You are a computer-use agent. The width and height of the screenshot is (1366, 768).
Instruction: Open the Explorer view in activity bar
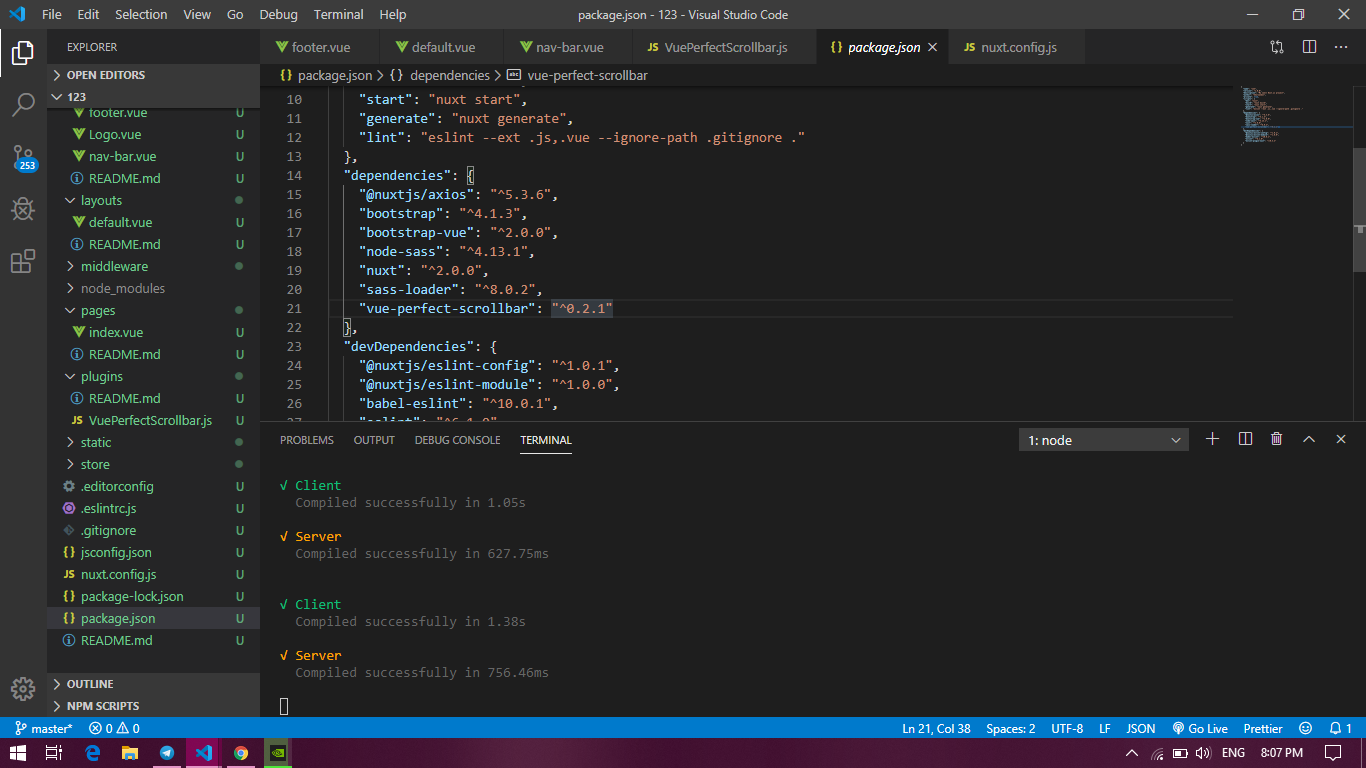[23, 52]
